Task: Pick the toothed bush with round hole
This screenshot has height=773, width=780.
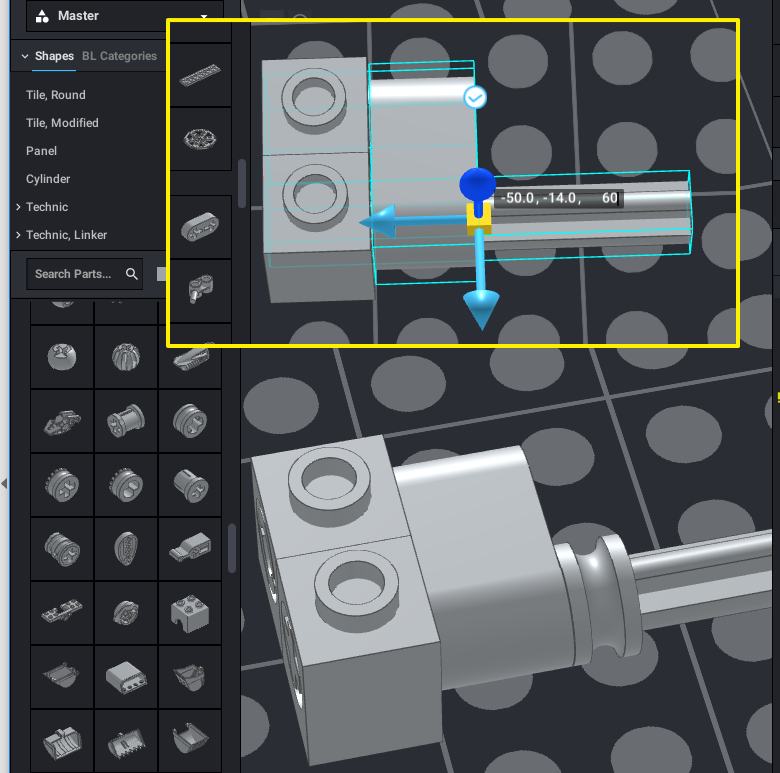Action: pyautogui.click(x=126, y=485)
